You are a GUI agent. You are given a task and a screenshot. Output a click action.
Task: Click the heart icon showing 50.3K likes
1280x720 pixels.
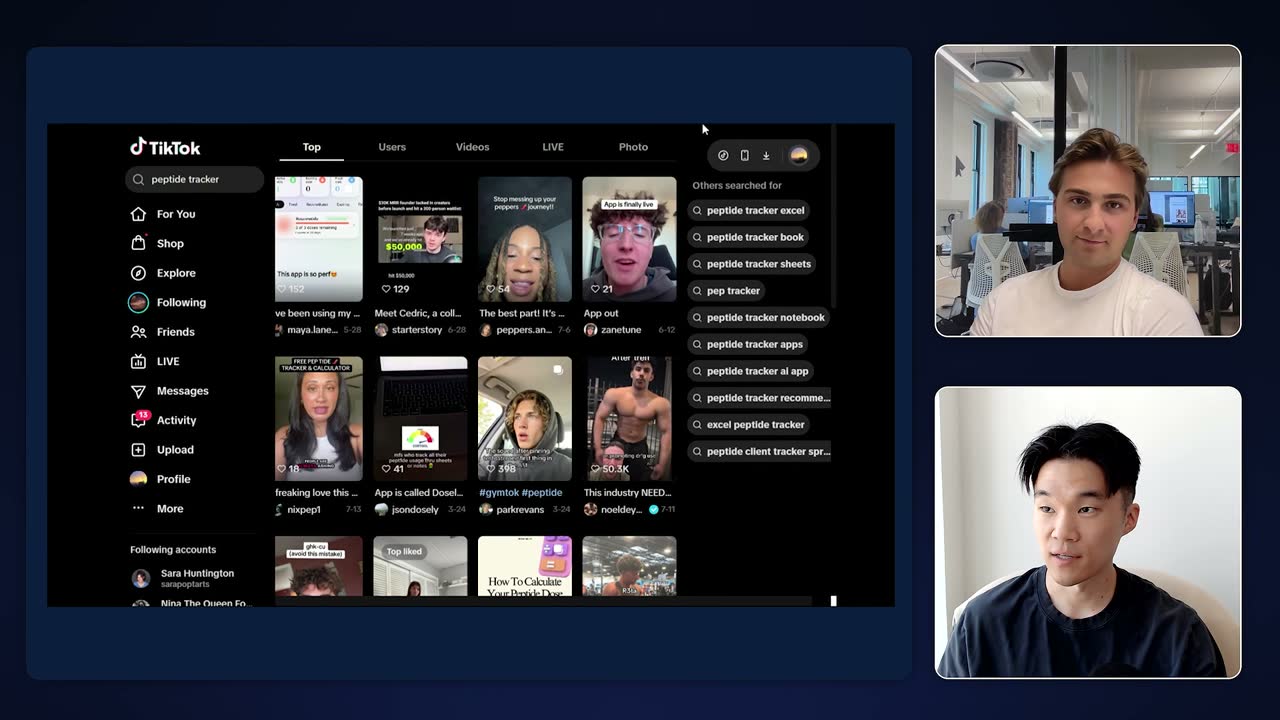(x=595, y=469)
